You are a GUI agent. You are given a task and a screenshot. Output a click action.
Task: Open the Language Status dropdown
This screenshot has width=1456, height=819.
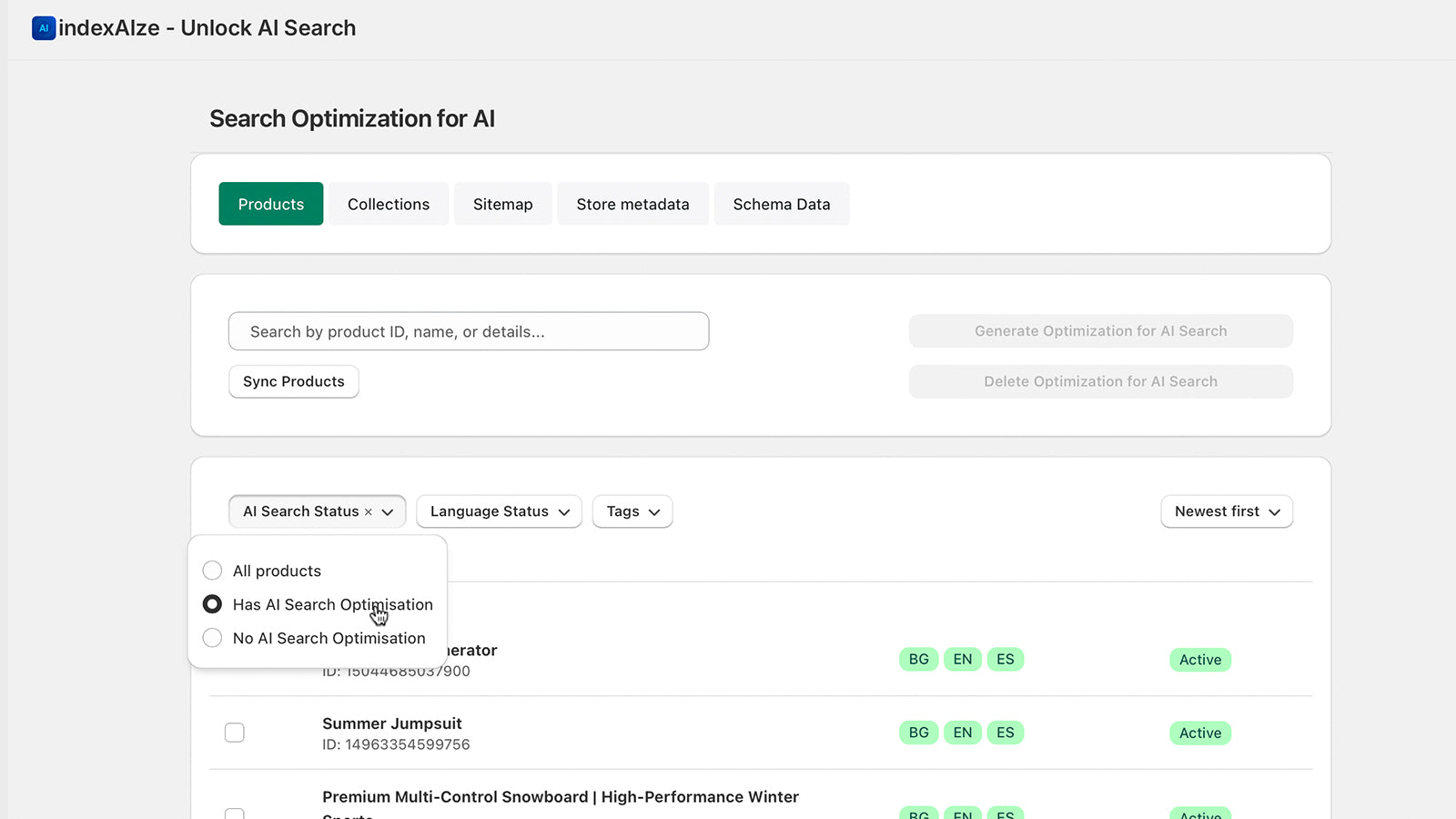[499, 511]
